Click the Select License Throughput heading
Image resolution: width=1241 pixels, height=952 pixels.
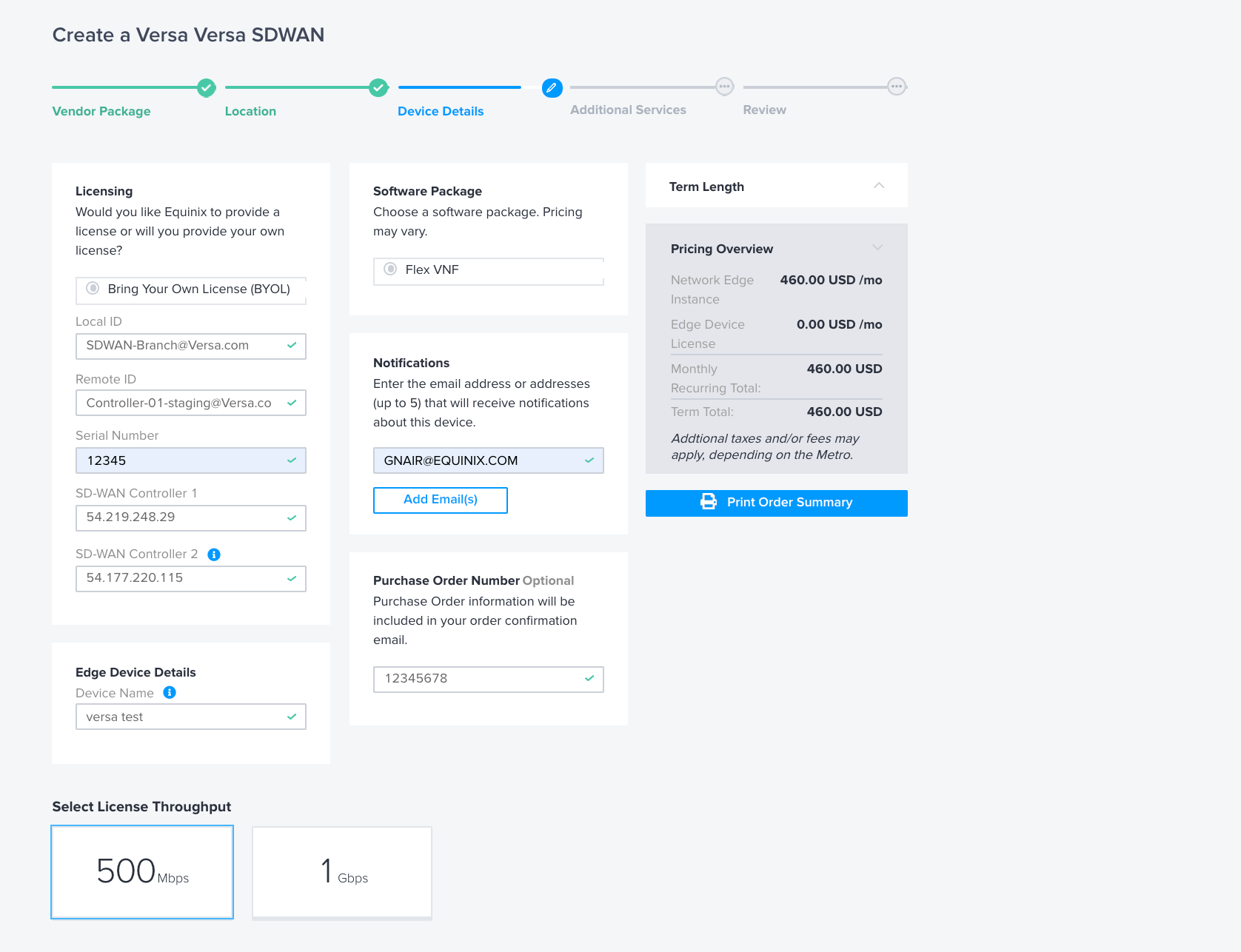click(141, 806)
